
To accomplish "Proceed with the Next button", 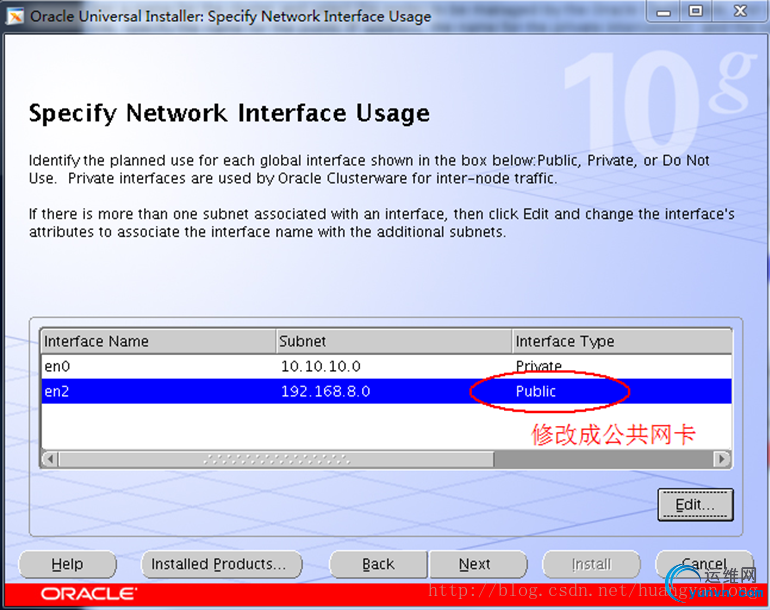I will [478, 564].
